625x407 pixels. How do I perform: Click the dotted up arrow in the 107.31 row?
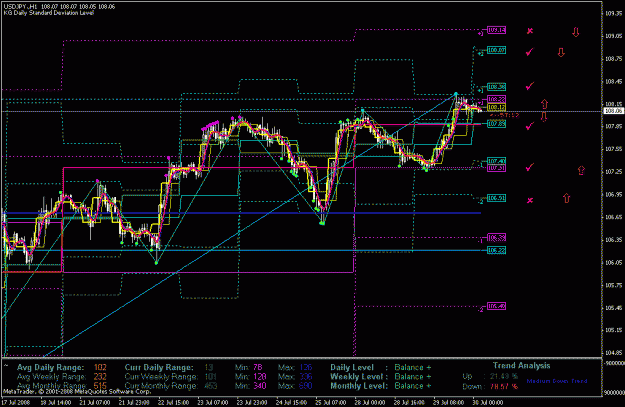[581, 171]
